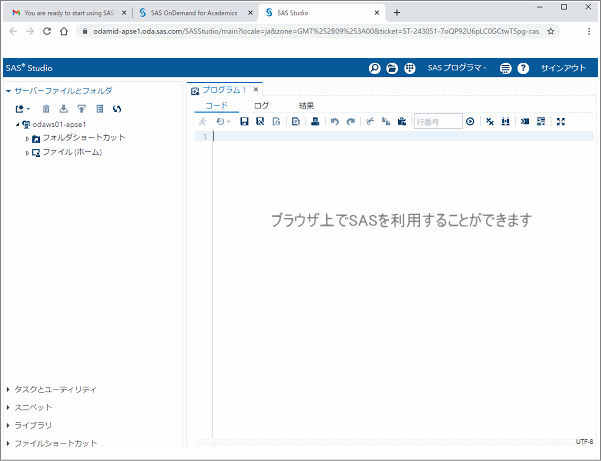Select the odaws01-apse1 tree item
The width and height of the screenshot is (601, 461).
(x=59, y=124)
